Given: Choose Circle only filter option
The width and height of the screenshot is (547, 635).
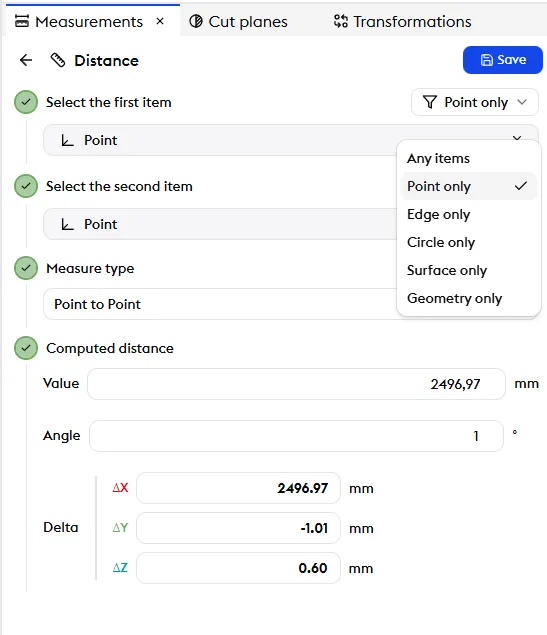Looking at the screenshot, I should (469, 242).
